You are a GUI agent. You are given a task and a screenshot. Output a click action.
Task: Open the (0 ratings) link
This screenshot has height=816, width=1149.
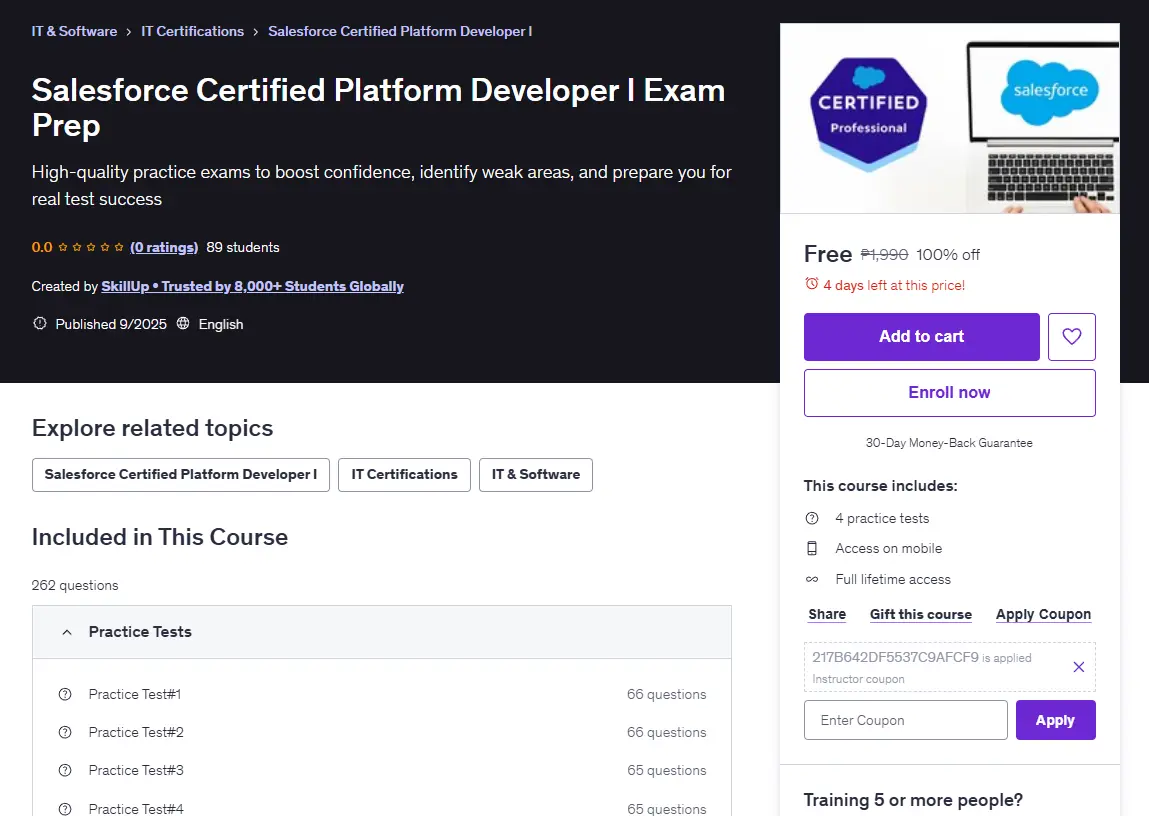click(x=164, y=247)
